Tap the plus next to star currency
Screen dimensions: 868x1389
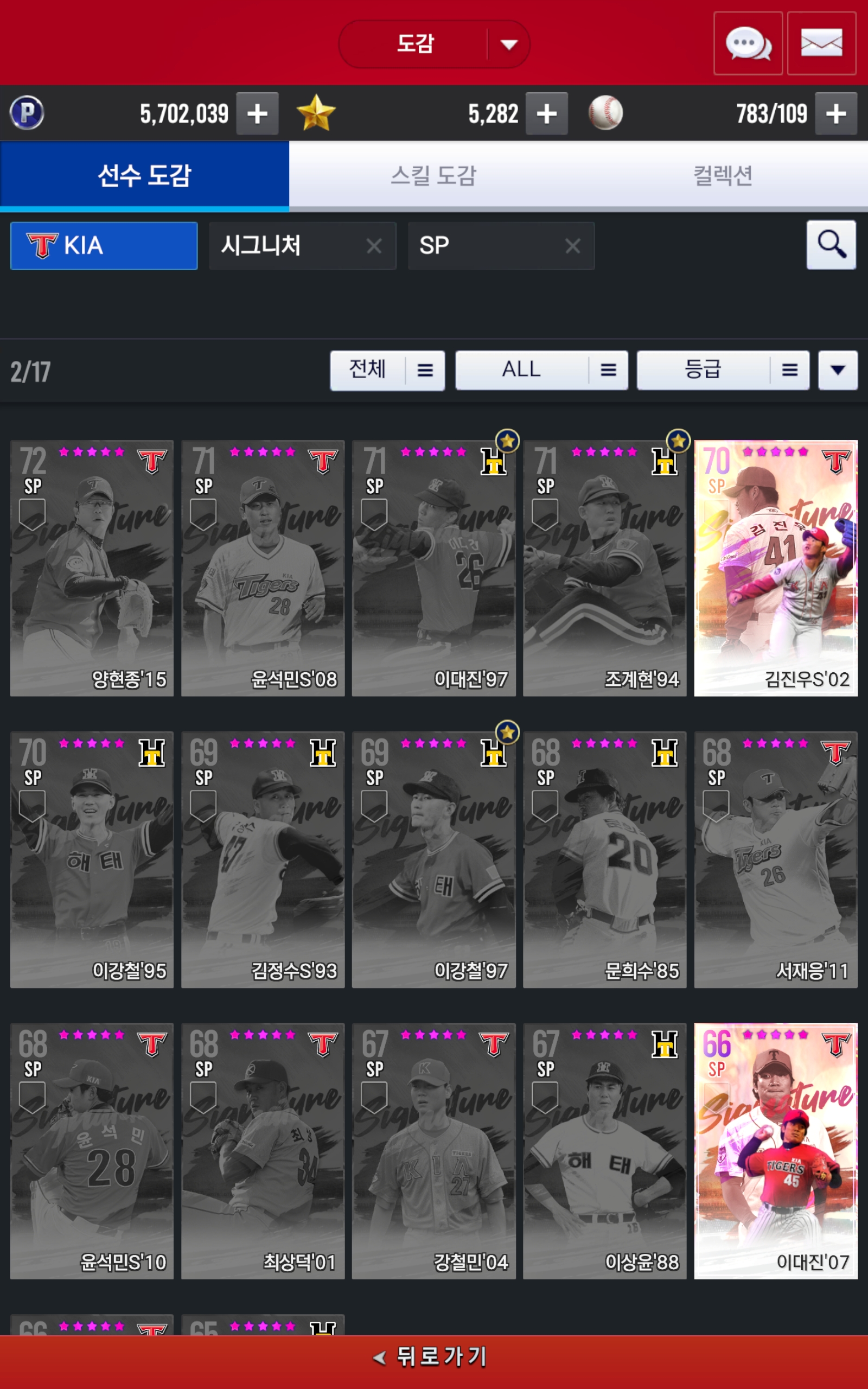[x=546, y=113]
